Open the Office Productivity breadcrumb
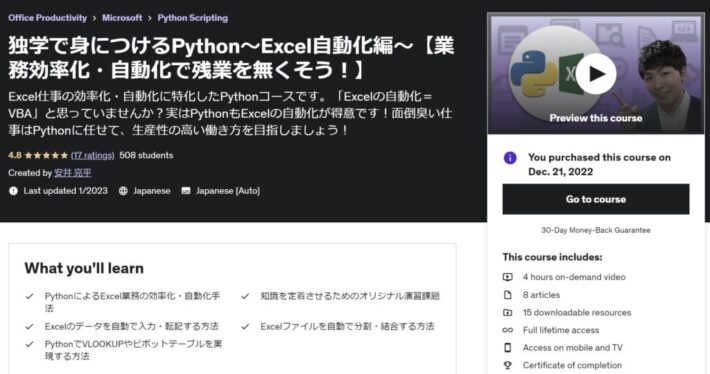The image size is (710, 374). click(x=47, y=18)
